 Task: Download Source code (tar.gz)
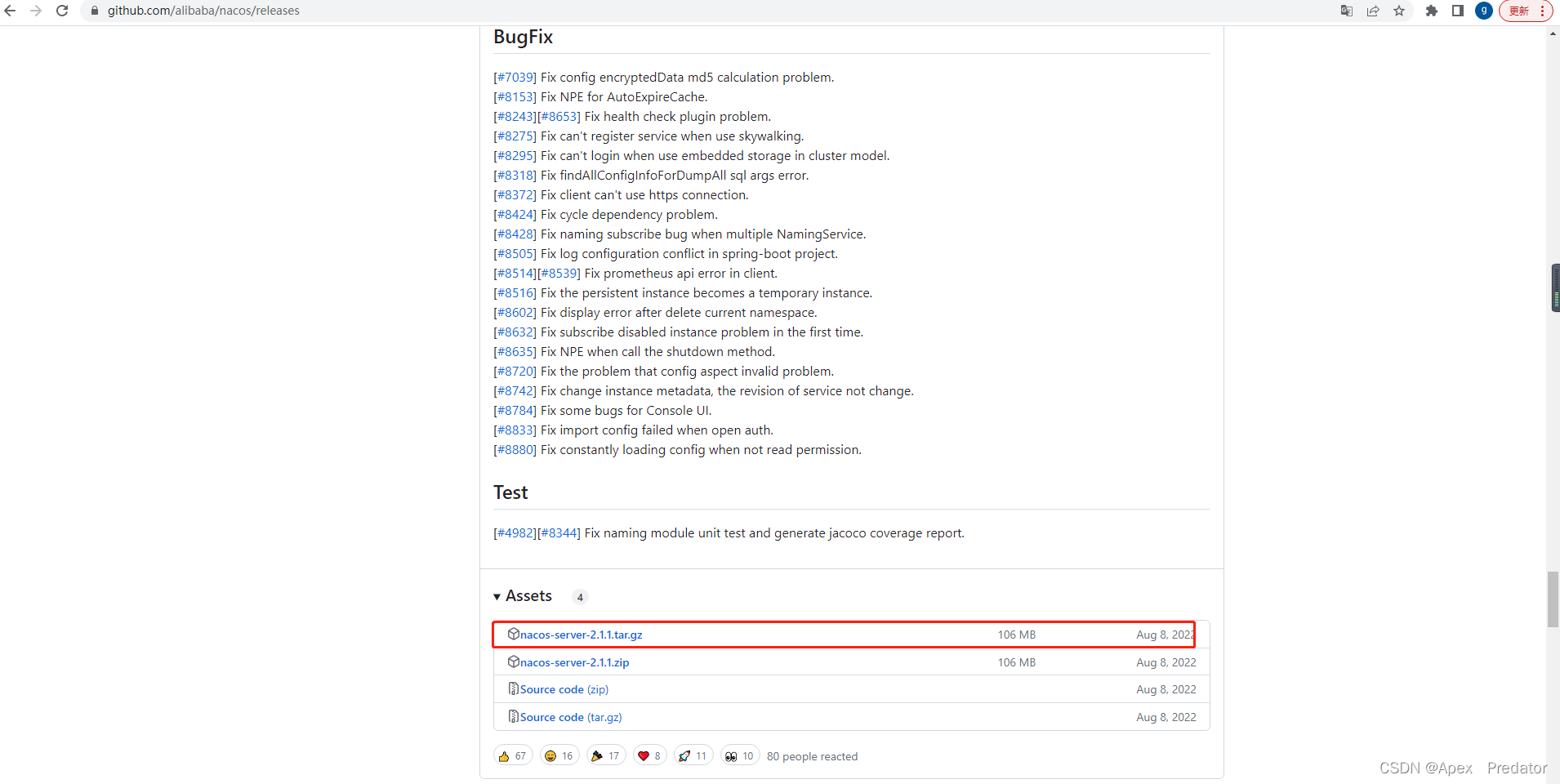(571, 717)
